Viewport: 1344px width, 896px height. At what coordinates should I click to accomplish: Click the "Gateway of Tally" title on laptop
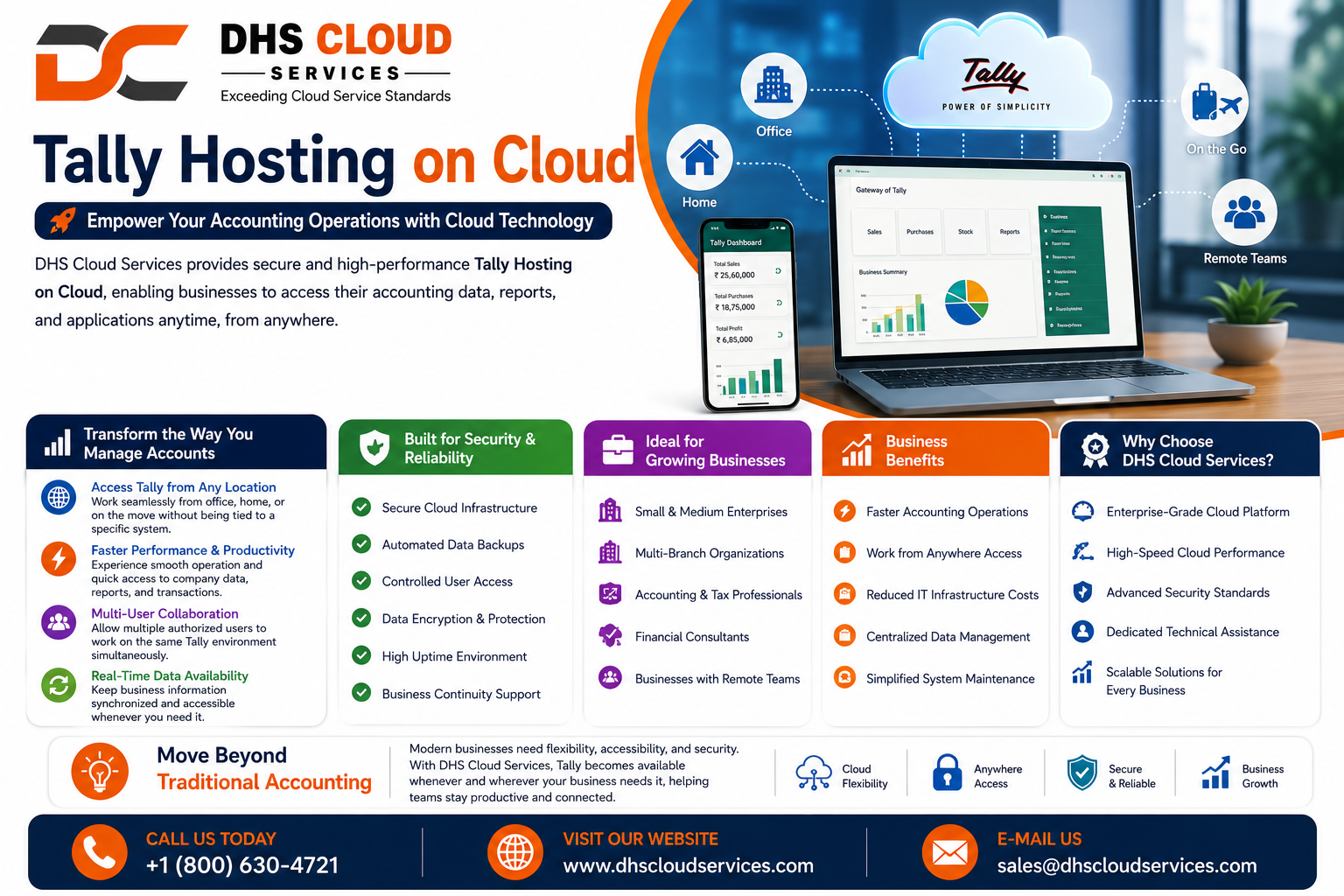pyautogui.click(x=881, y=190)
